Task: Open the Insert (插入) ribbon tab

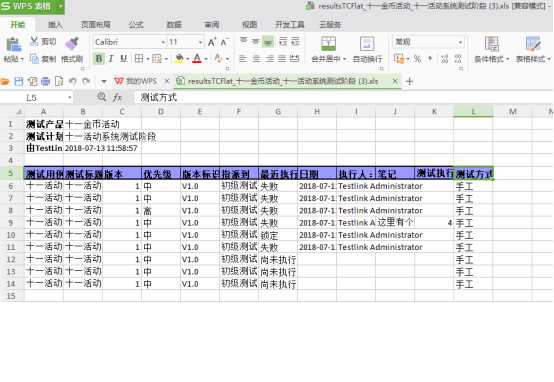Action: [x=55, y=24]
